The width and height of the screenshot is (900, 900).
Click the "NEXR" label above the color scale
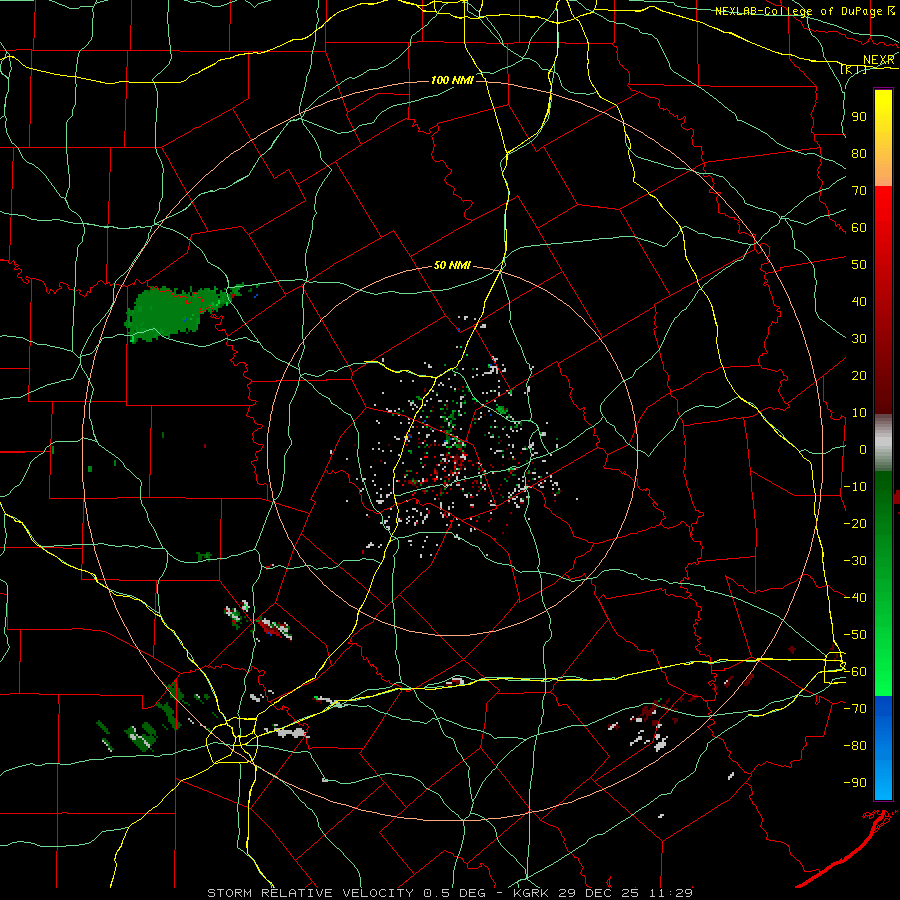(878, 60)
